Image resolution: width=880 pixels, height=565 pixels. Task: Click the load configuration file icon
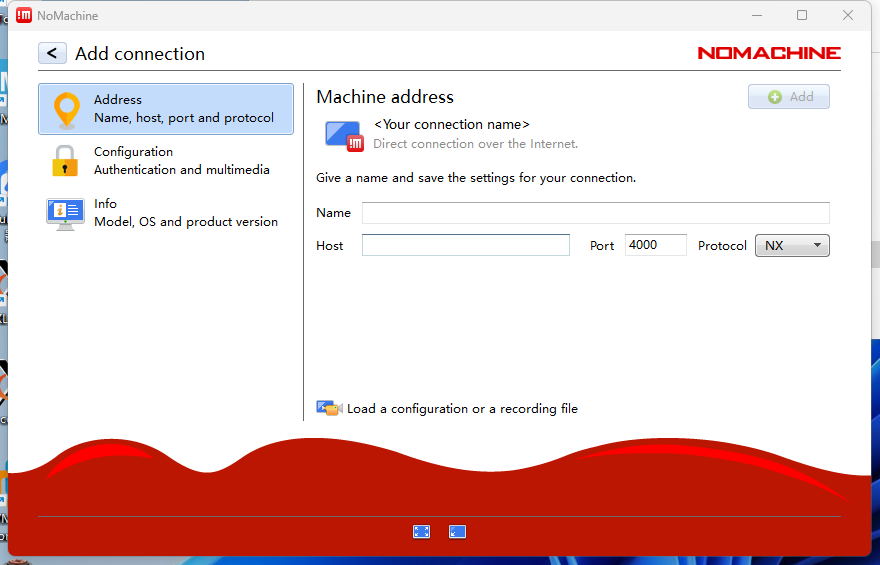click(x=329, y=408)
